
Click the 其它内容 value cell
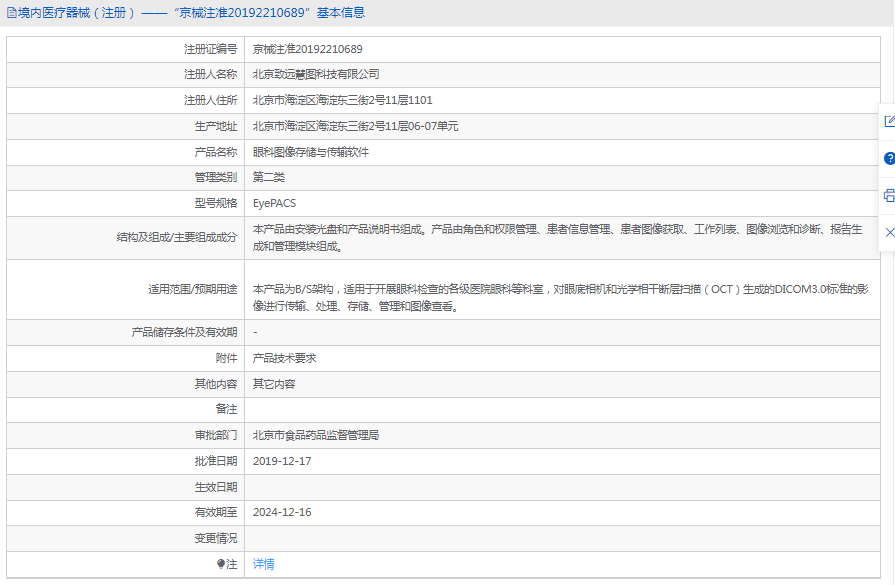(274, 384)
